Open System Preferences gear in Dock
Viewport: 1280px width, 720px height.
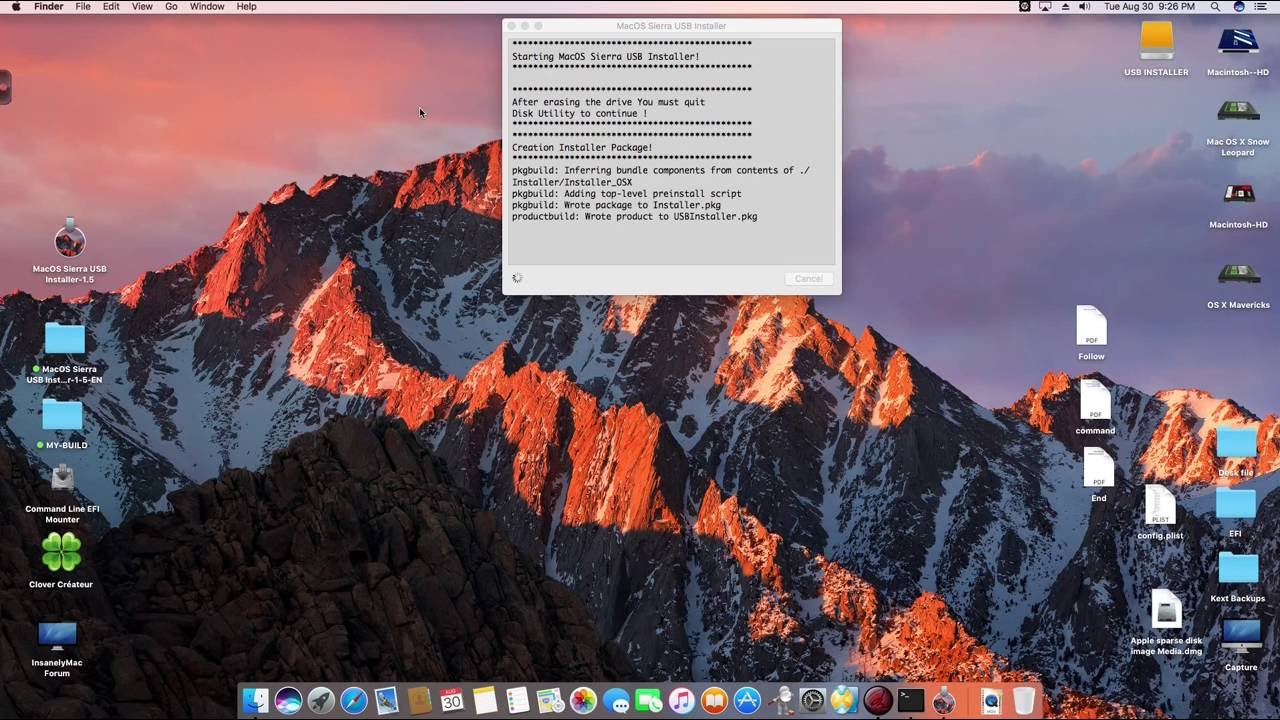(812, 701)
